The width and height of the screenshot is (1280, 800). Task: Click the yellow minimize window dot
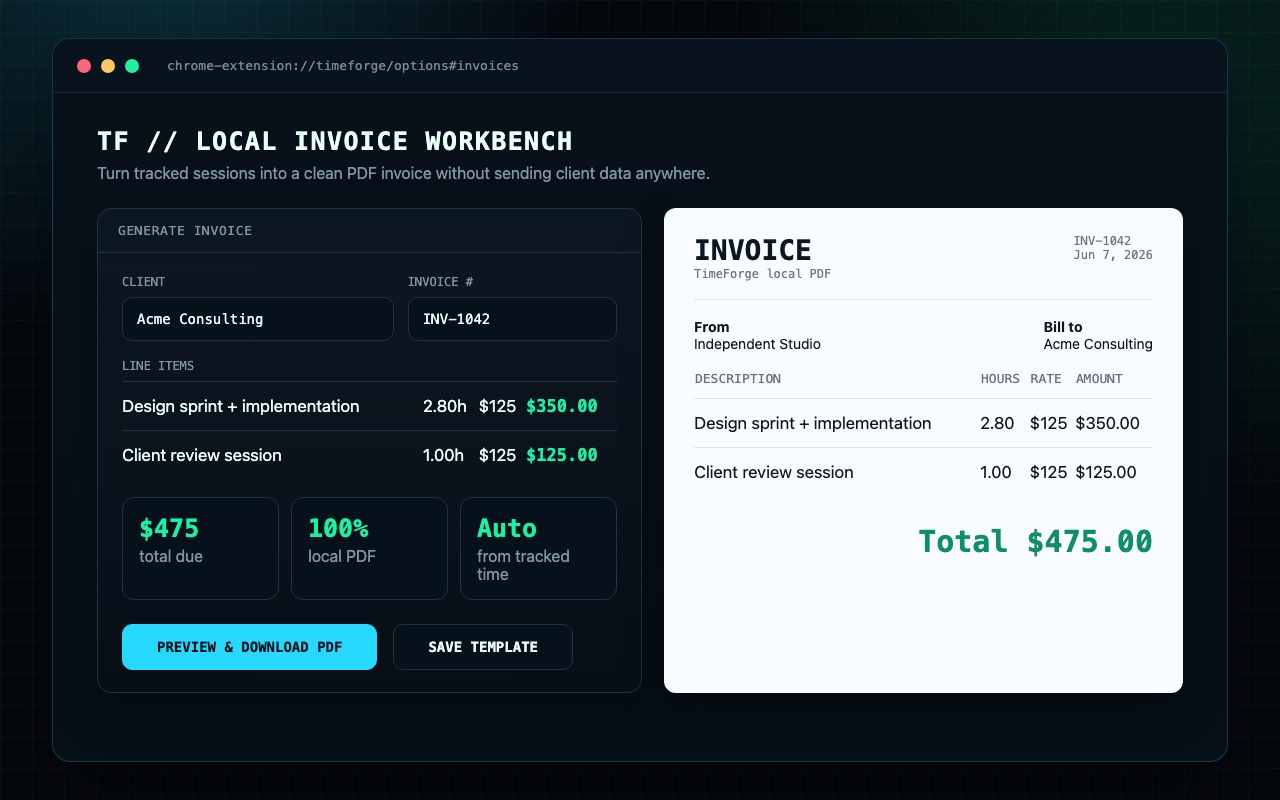click(108, 66)
